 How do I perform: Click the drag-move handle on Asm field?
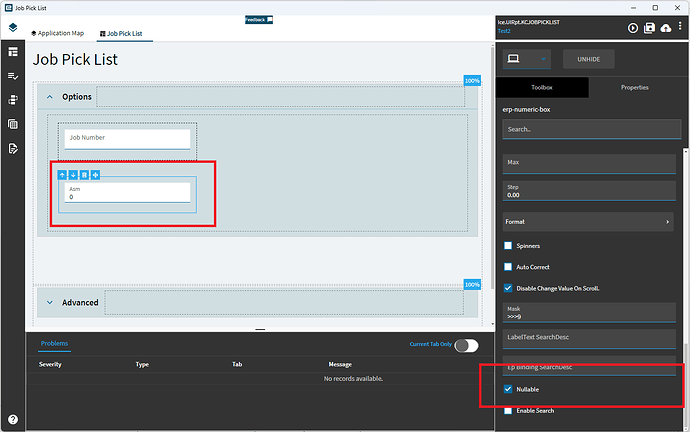(x=95, y=175)
